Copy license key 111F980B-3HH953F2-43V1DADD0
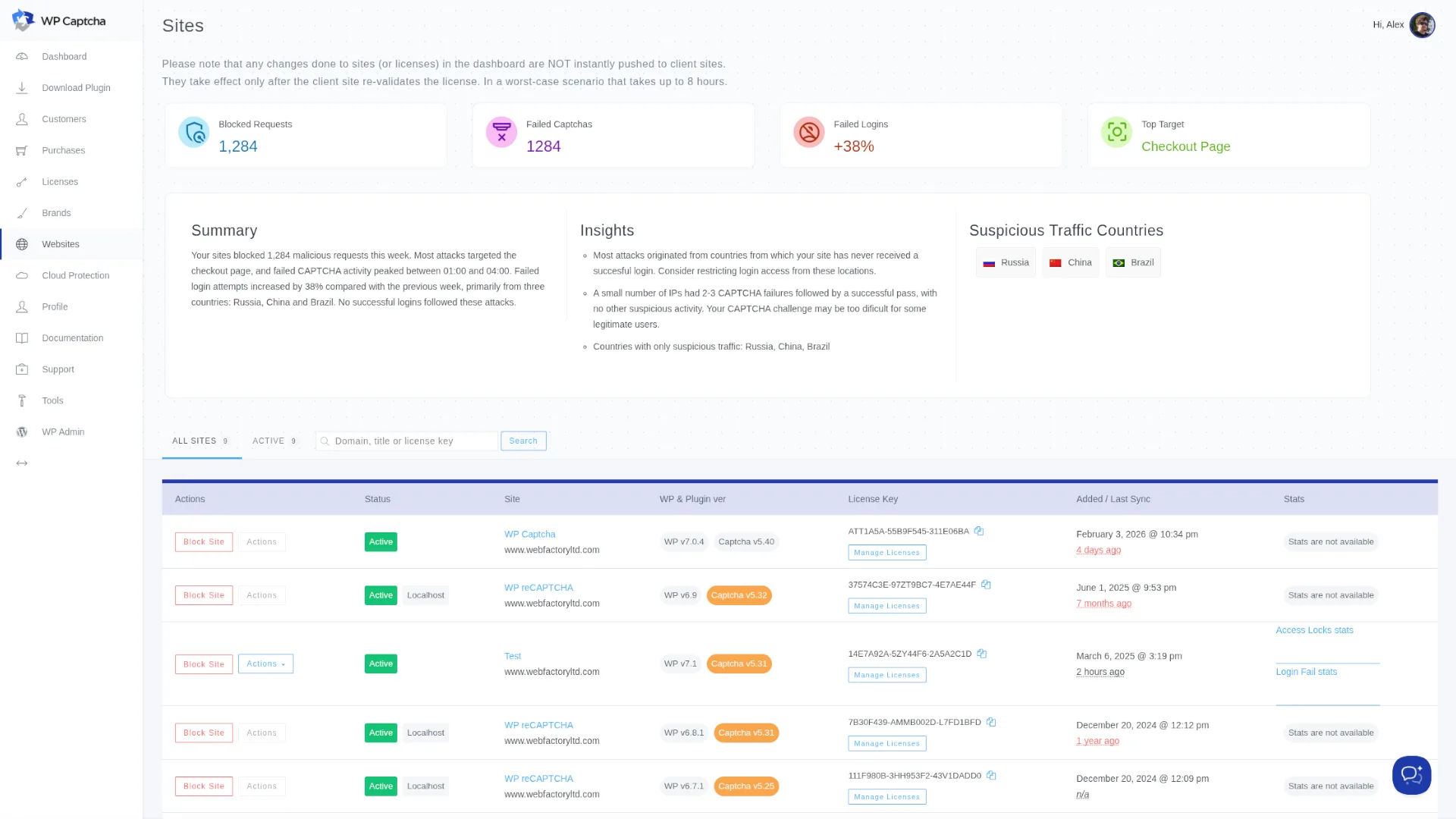This screenshot has height=819, width=1456. click(990, 776)
